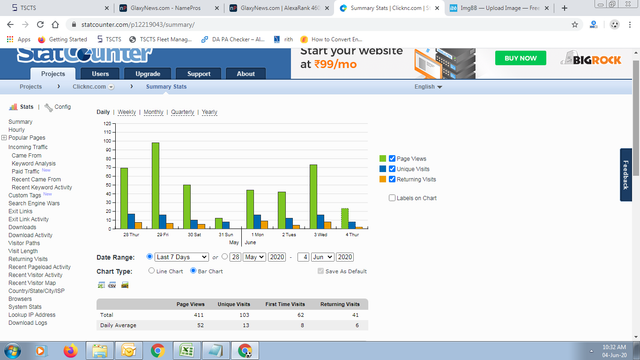Click the browser address bar URL
Viewport: 640px width, 360px height.
point(138,24)
